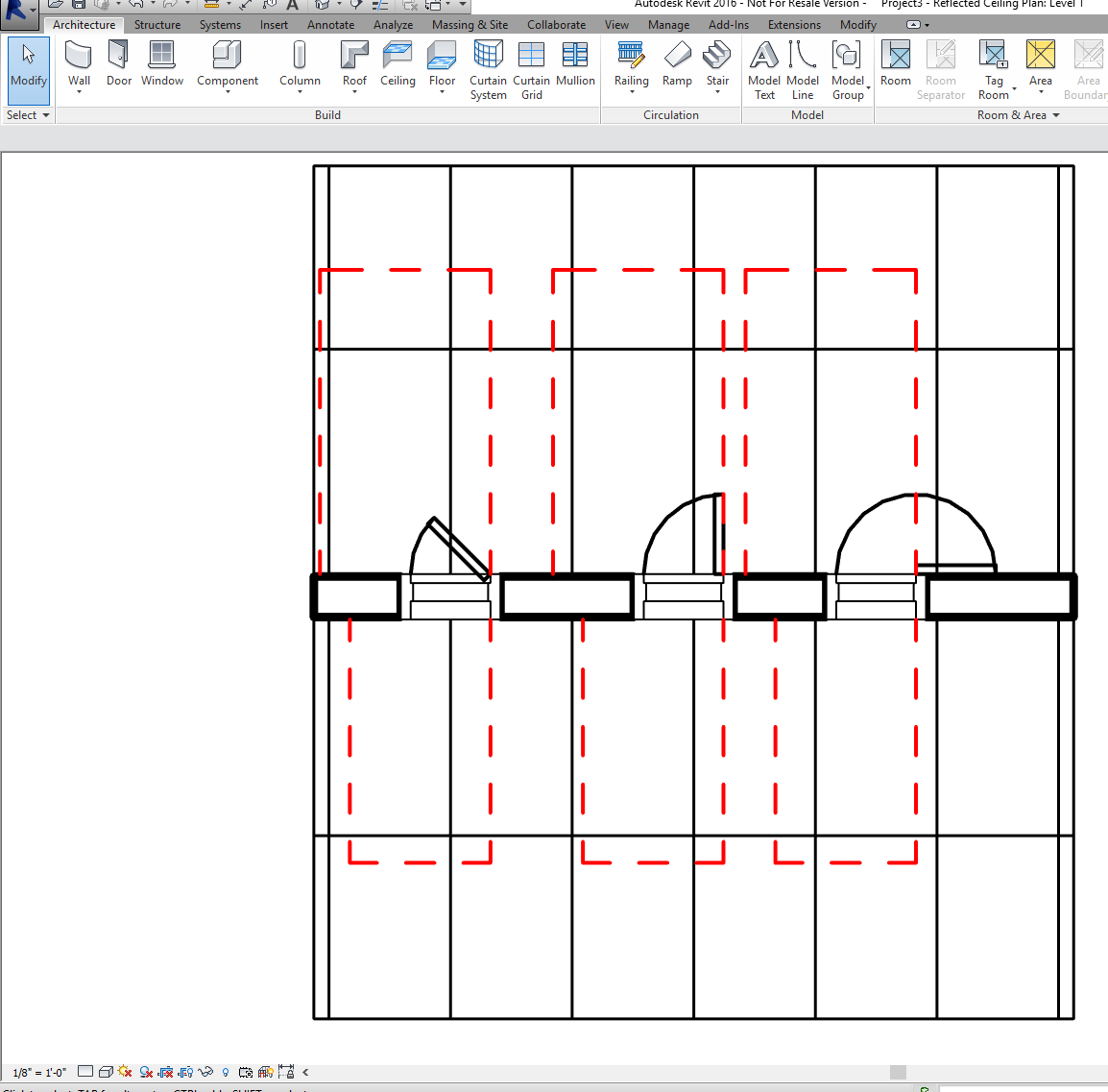The image size is (1108, 1092).
Task: Toggle the Reveal Hidden Elements lightbulb
Action: pos(225,1072)
